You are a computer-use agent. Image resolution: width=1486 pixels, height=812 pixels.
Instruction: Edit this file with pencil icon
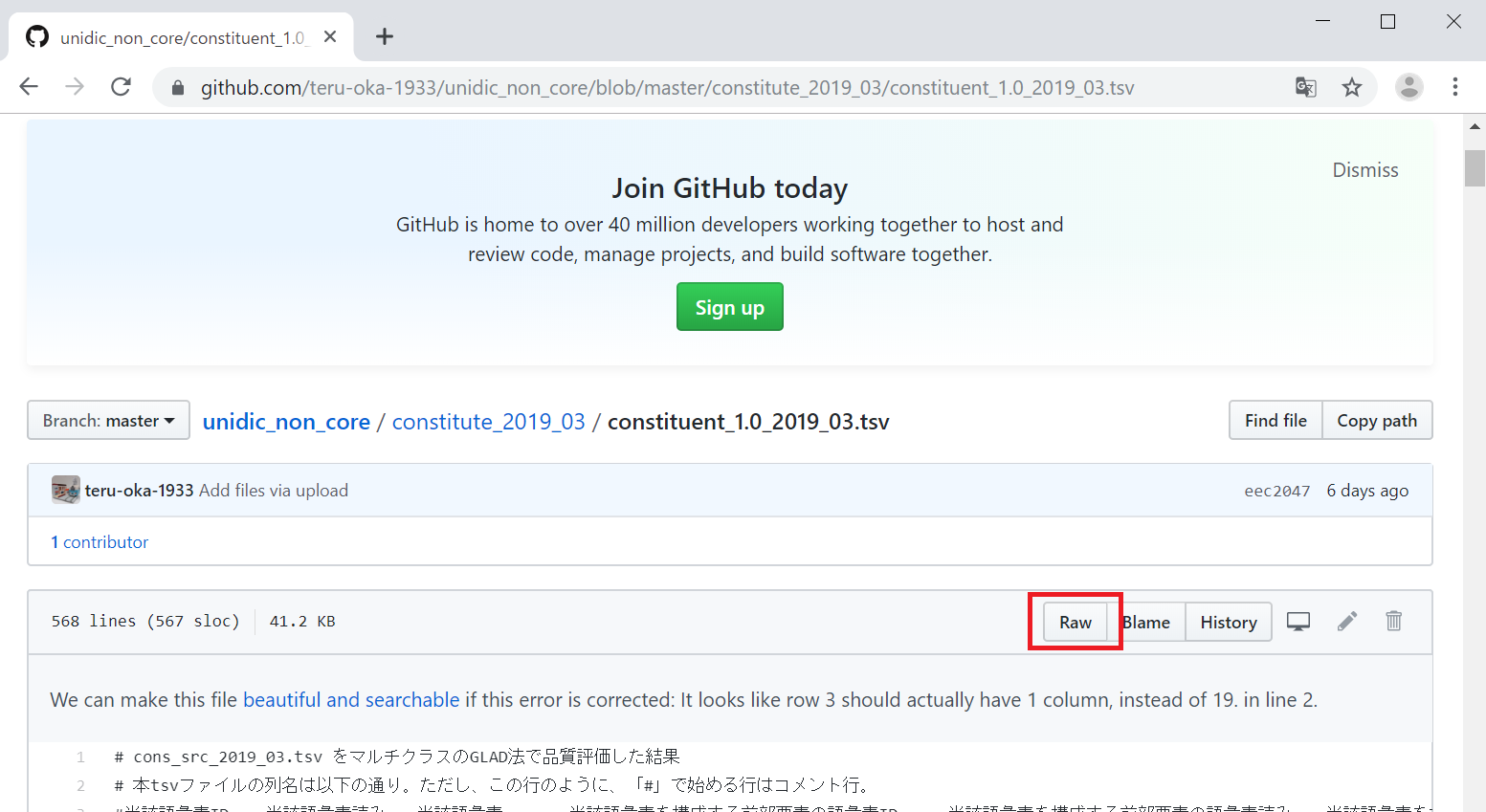point(1347,622)
